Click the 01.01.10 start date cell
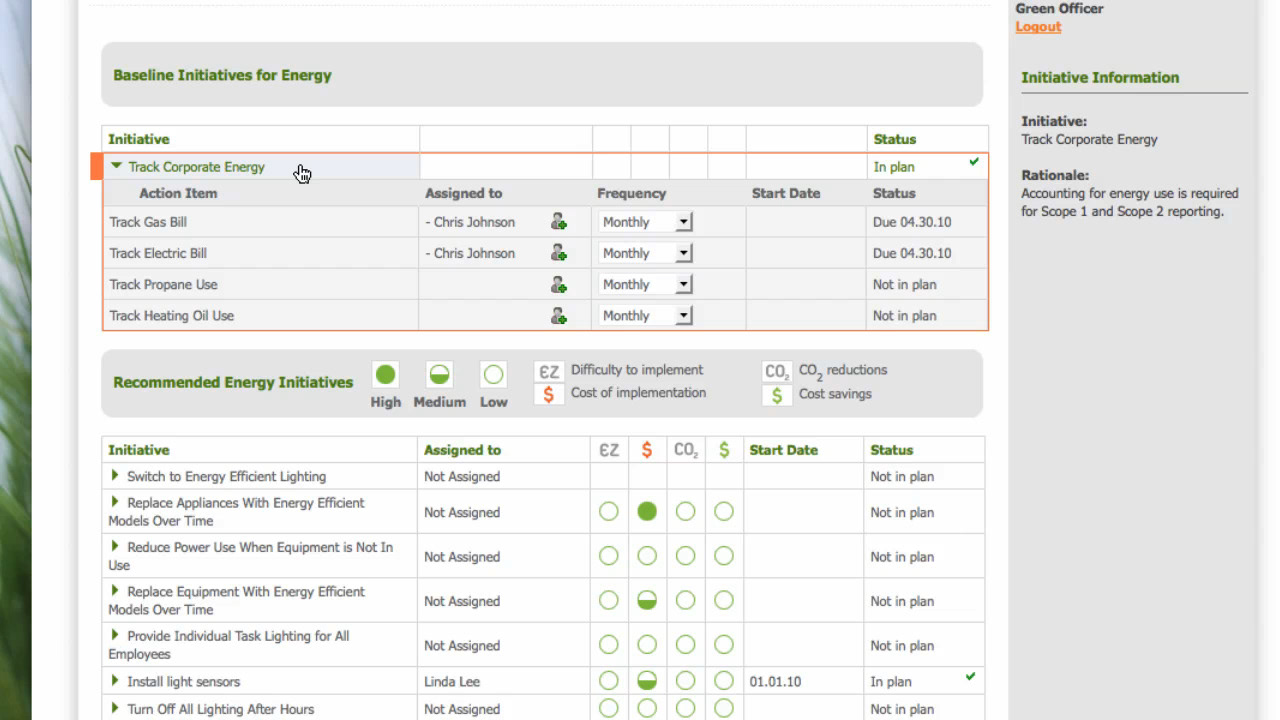Image resolution: width=1280 pixels, height=720 pixels. 774,681
